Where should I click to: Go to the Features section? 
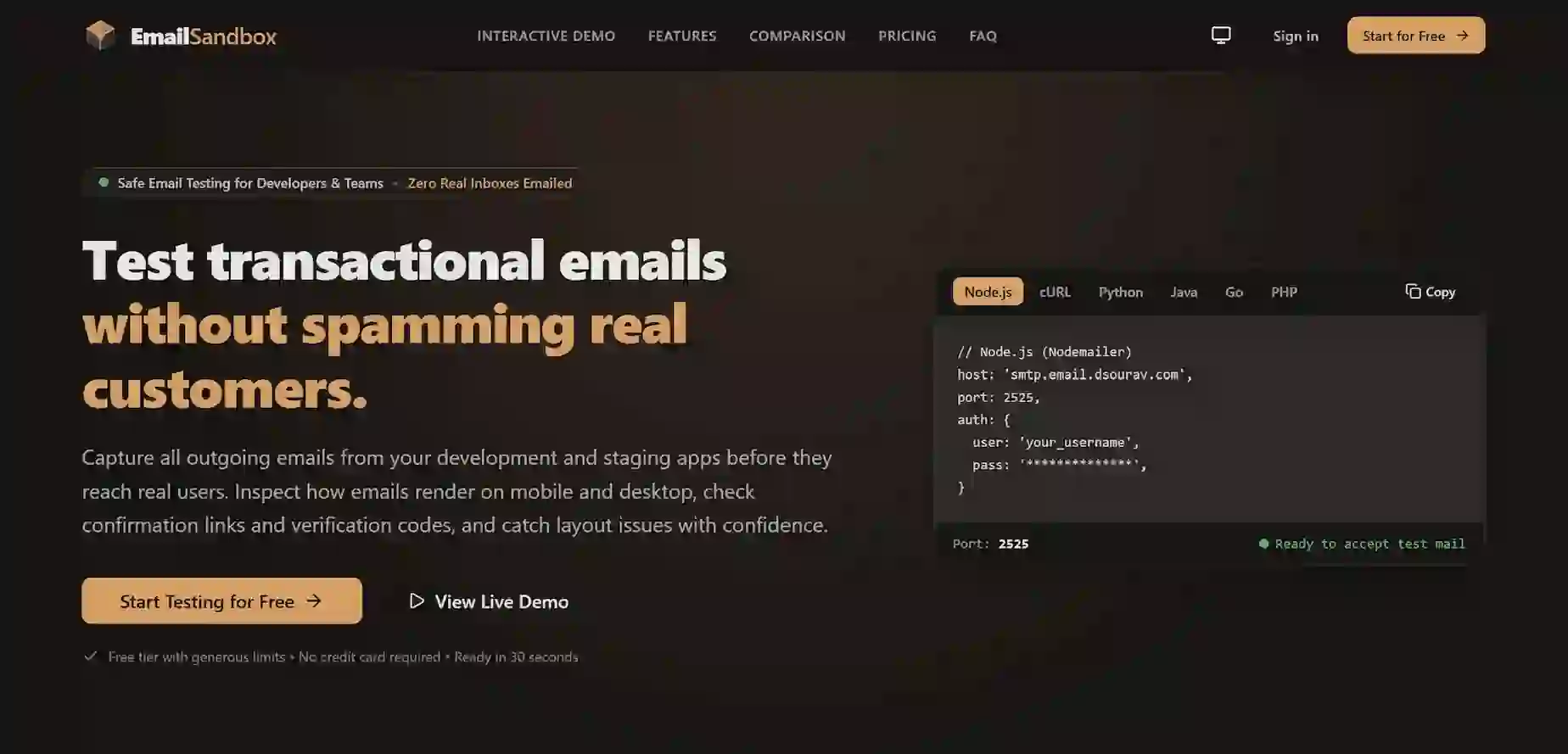682,36
